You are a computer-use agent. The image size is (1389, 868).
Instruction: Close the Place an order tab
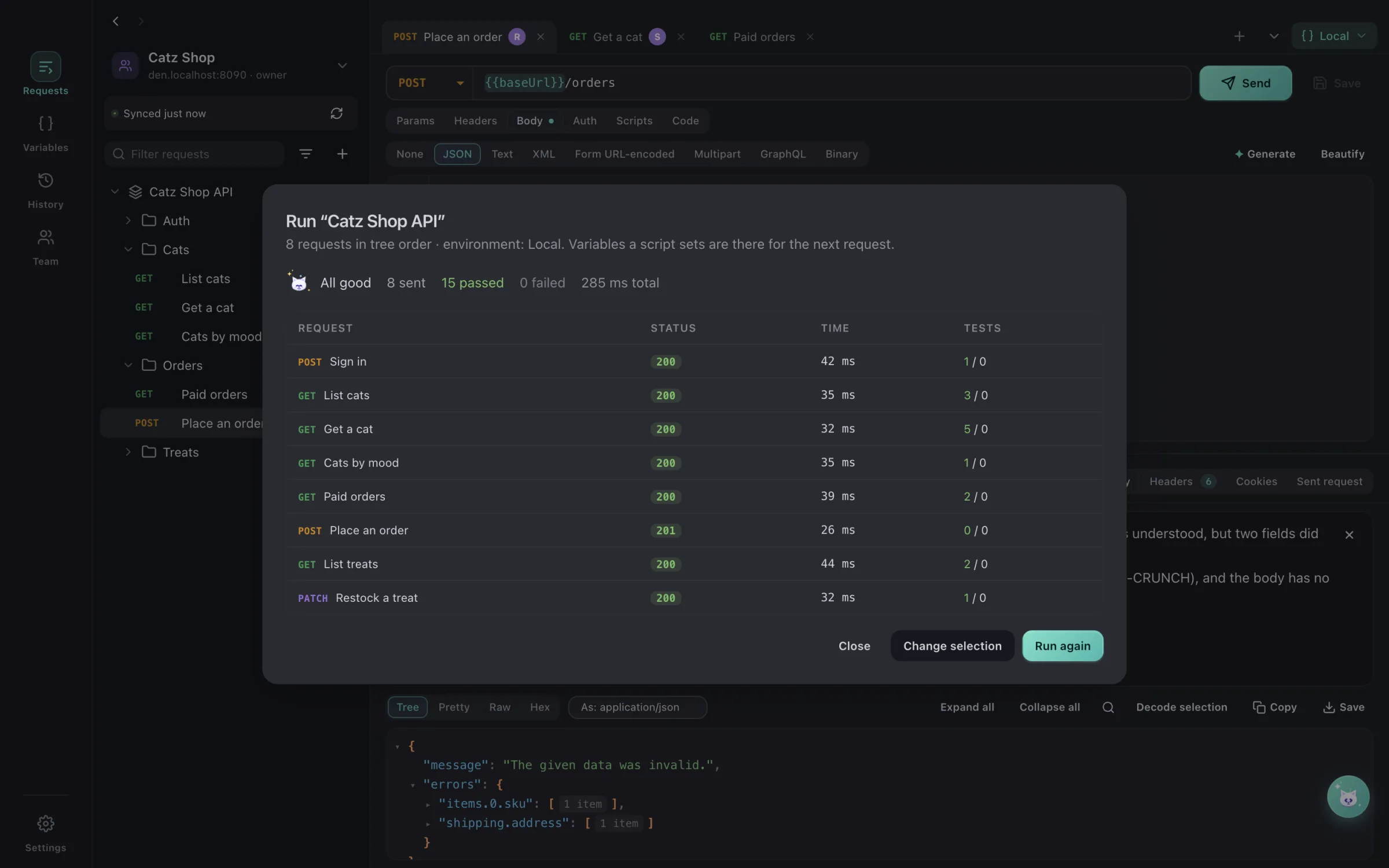coord(541,37)
